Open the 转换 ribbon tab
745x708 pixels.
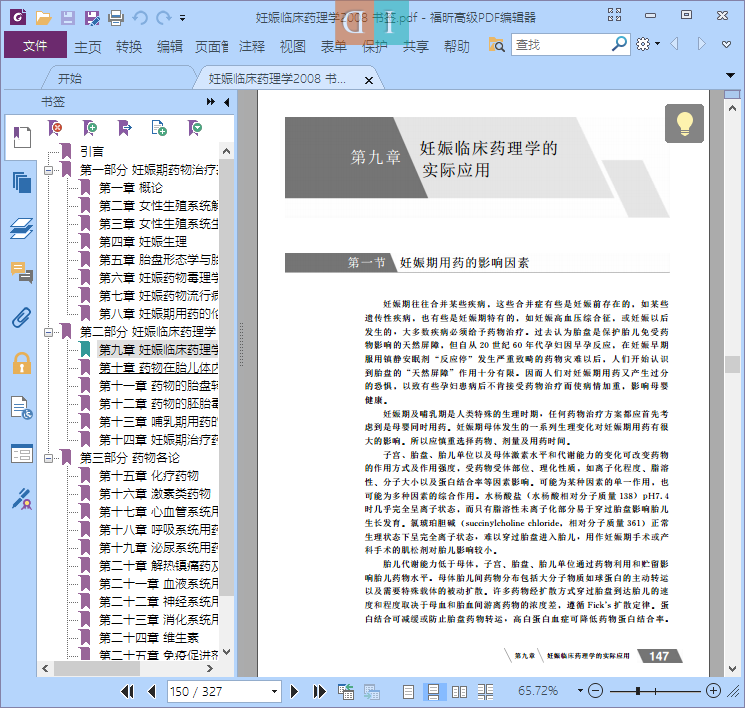pyautogui.click(x=129, y=47)
